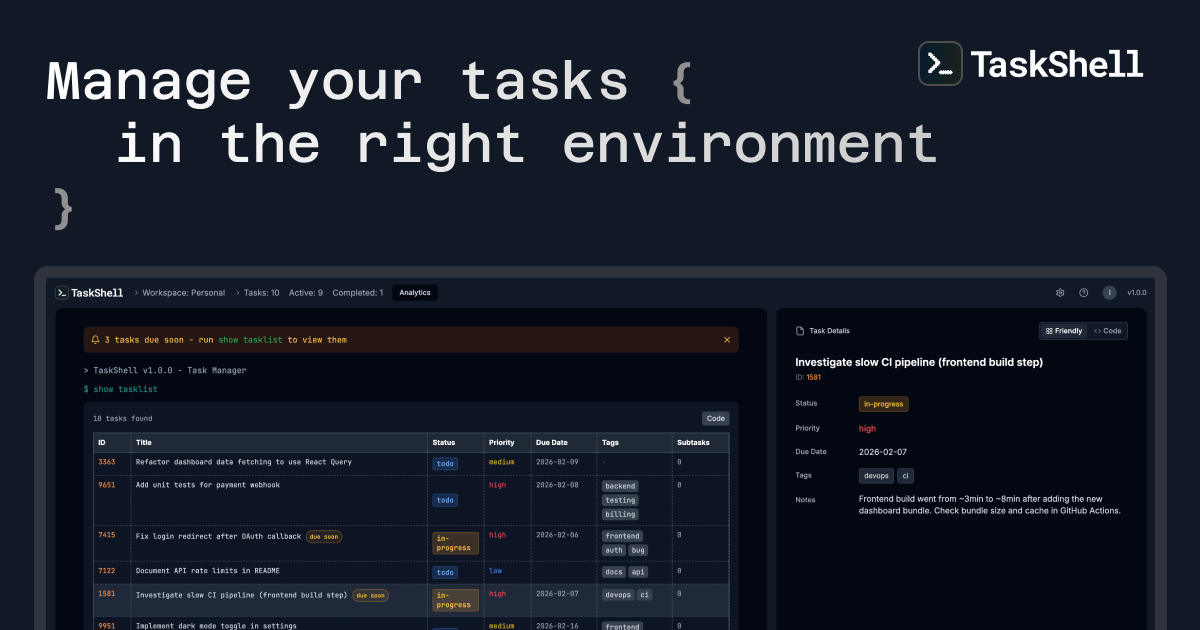Click the devops tag chip in Task Details
This screenshot has height=630, width=1200.
coord(876,475)
